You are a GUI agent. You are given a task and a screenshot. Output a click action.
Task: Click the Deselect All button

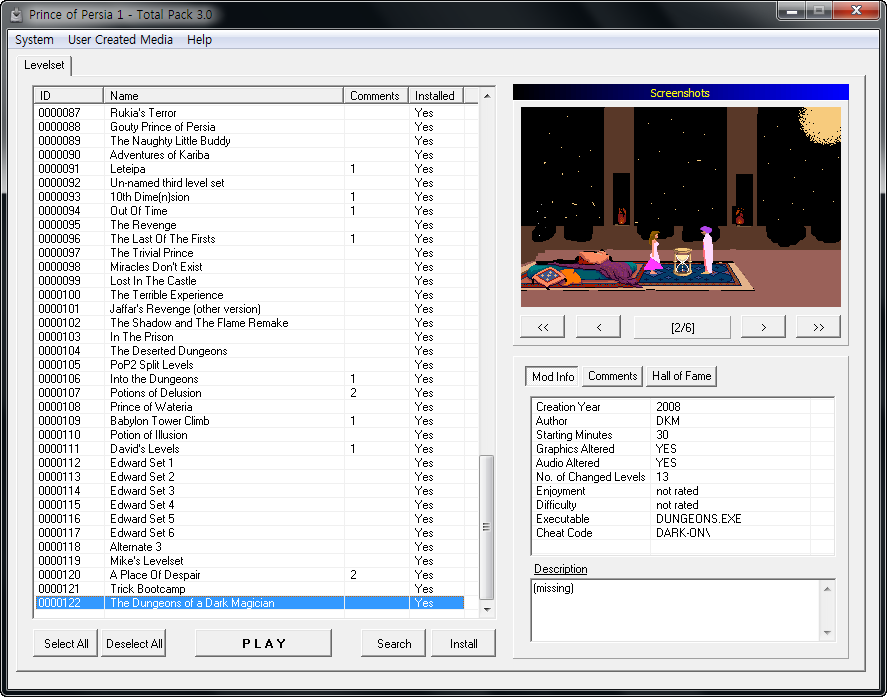pos(134,643)
